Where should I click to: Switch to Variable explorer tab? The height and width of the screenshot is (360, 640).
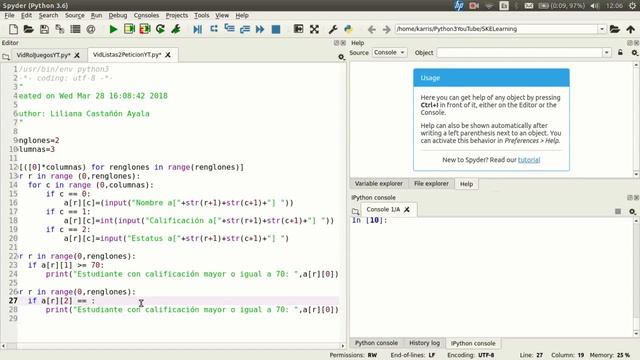pos(378,184)
